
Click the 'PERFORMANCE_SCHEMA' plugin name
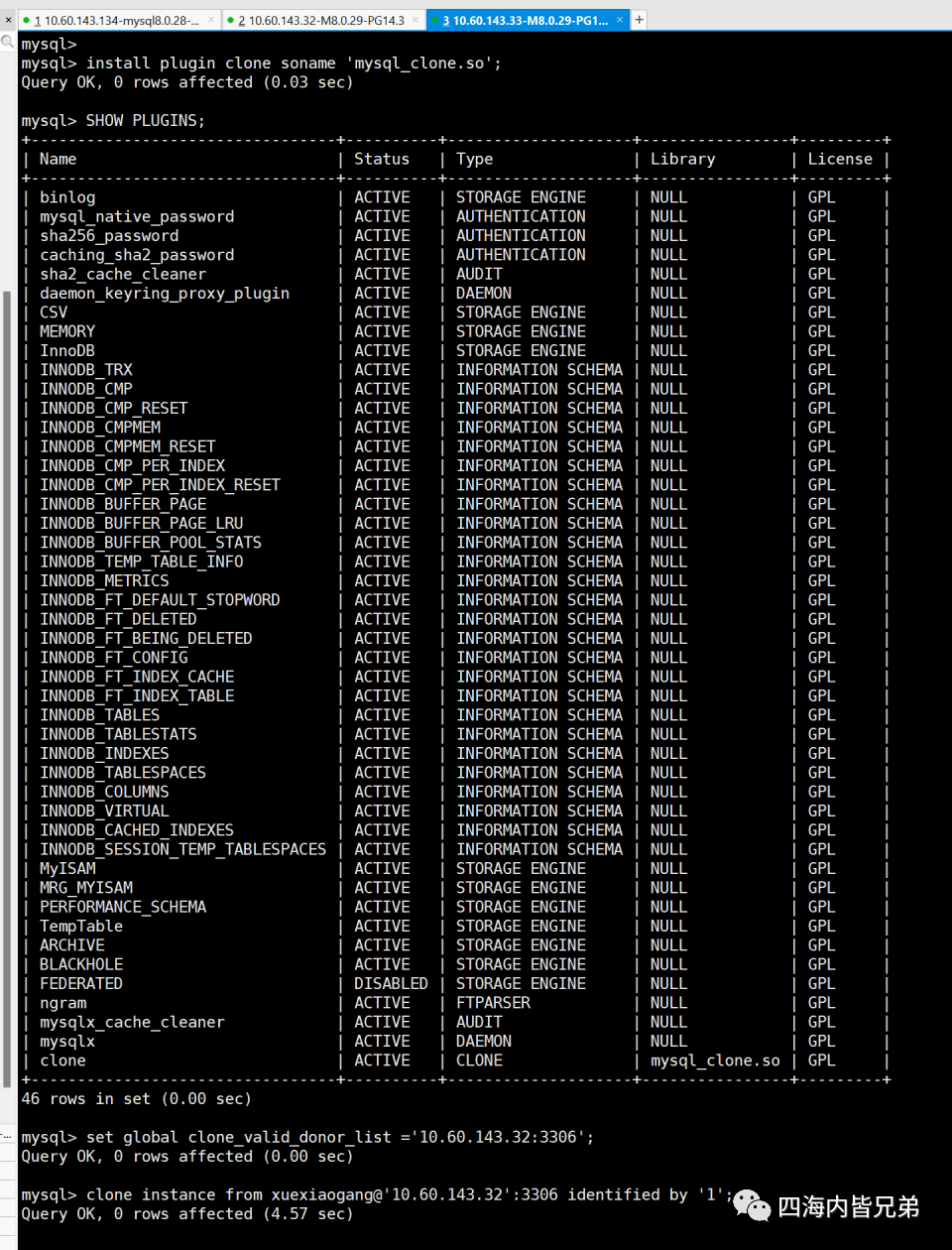123,907
